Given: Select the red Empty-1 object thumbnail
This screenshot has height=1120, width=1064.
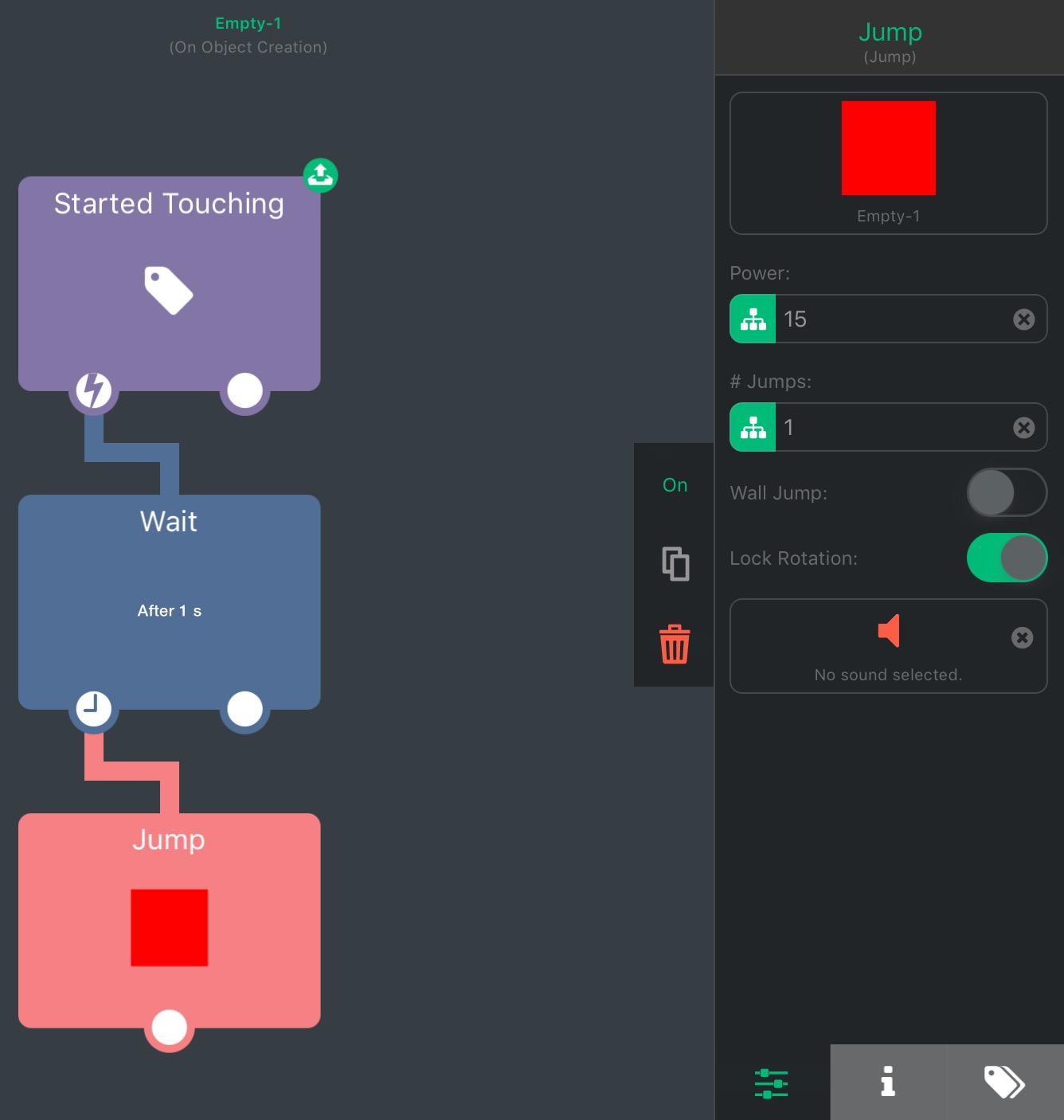Looking at the screenshot, I should pos(888,149).
